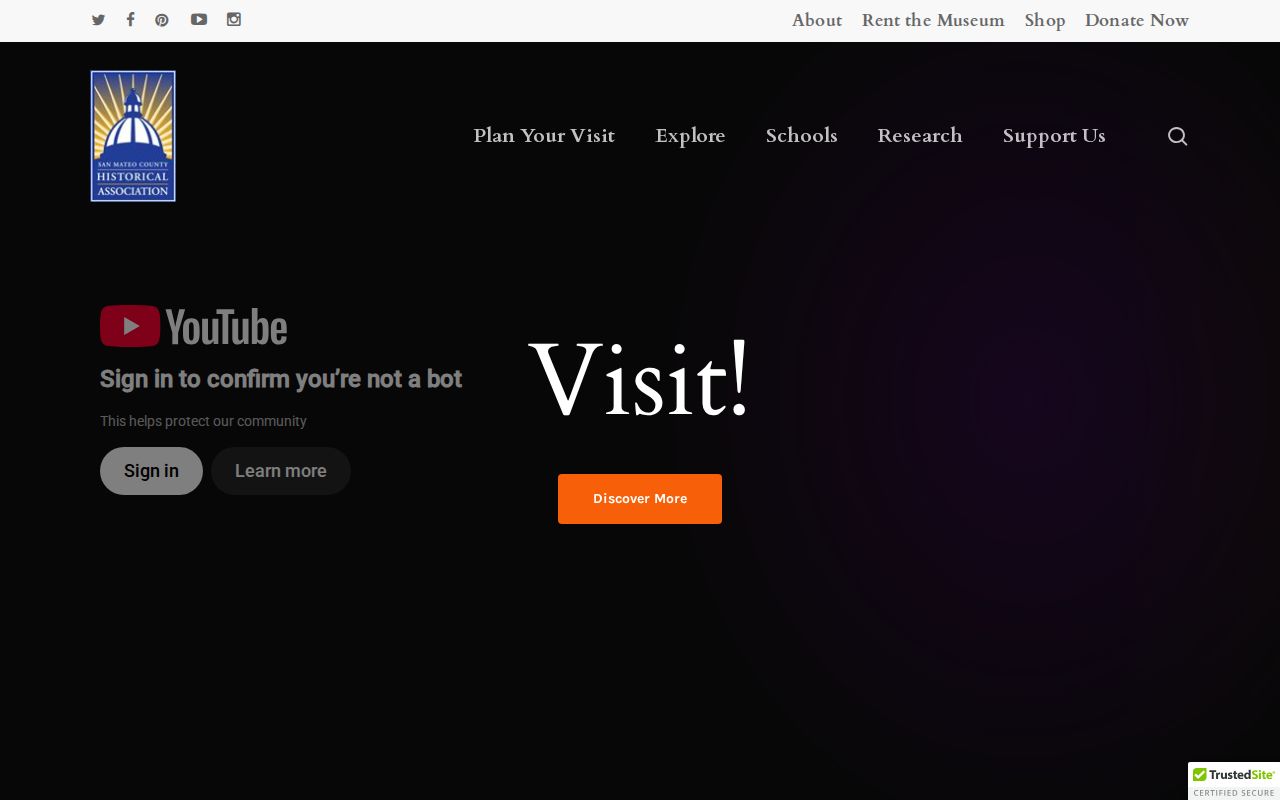Open the Twitter social link
This screenshot has height=800, width=1280.
click(98, 20)
